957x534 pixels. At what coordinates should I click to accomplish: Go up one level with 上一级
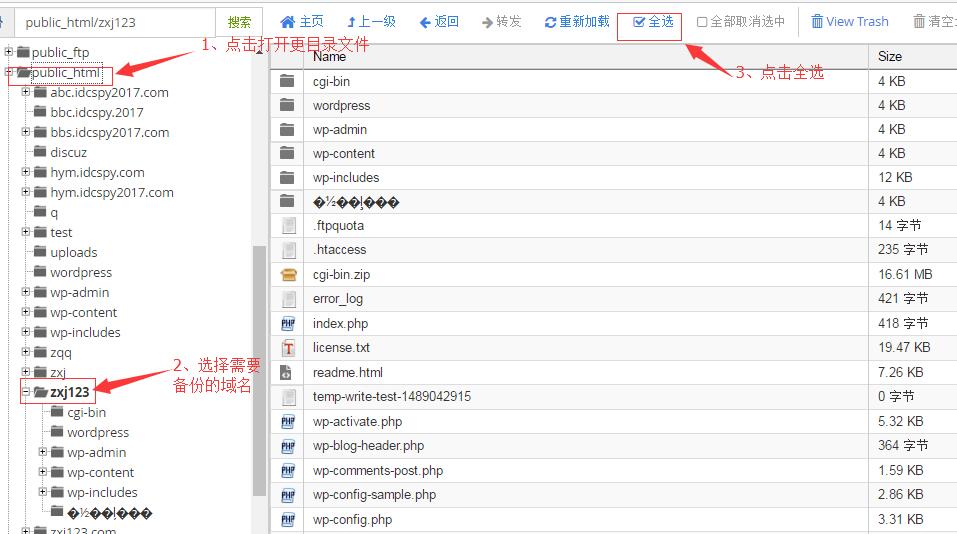coord(371,21)
